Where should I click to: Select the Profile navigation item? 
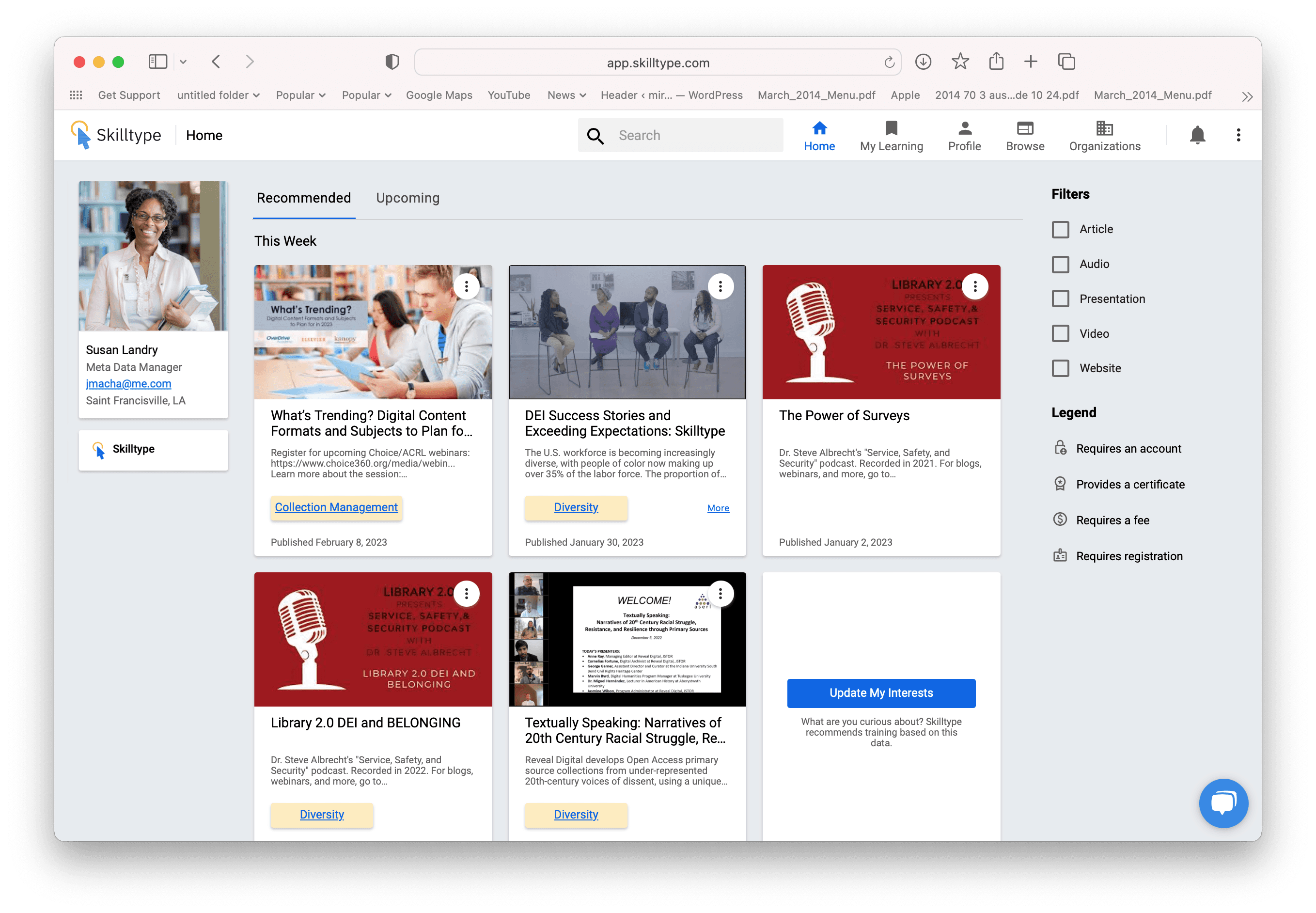pyautogui.click(x=964, y=136)
